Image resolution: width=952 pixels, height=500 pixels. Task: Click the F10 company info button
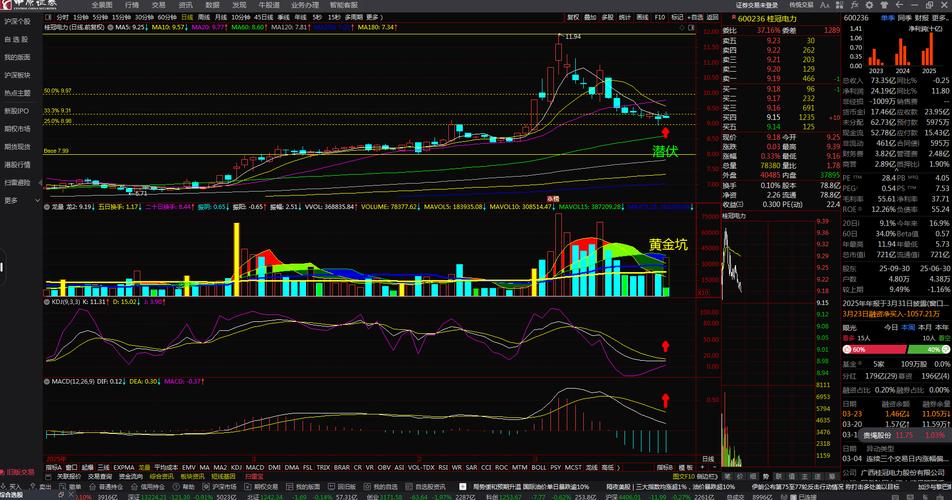(659, 17)
